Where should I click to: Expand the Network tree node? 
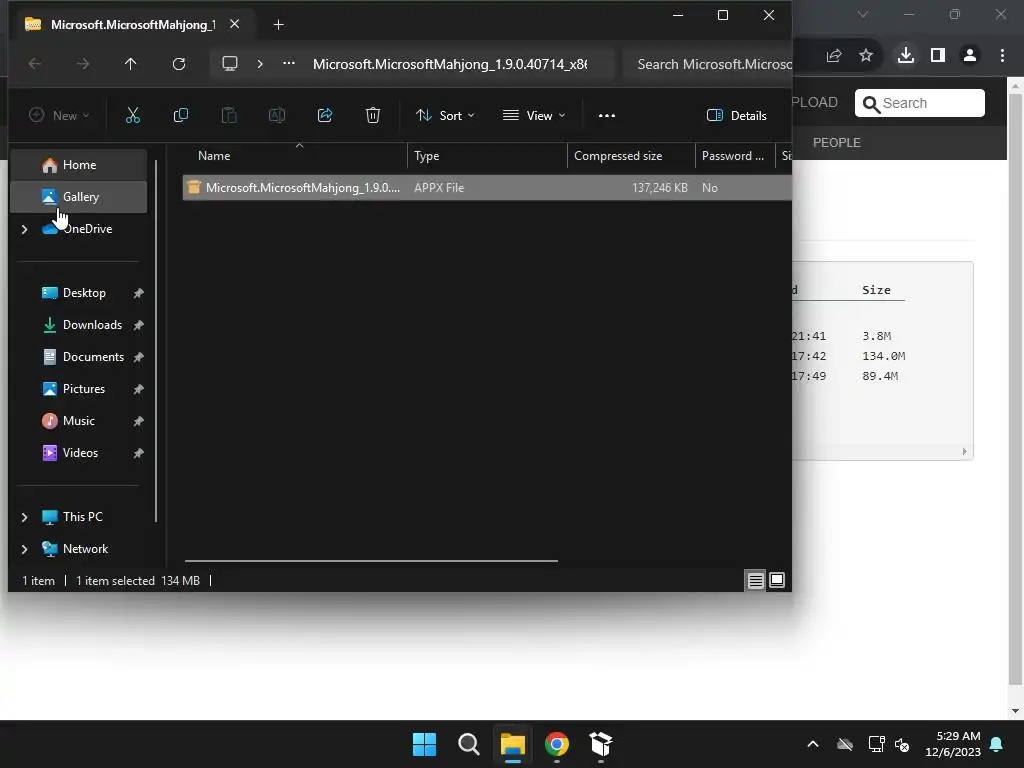24,549
